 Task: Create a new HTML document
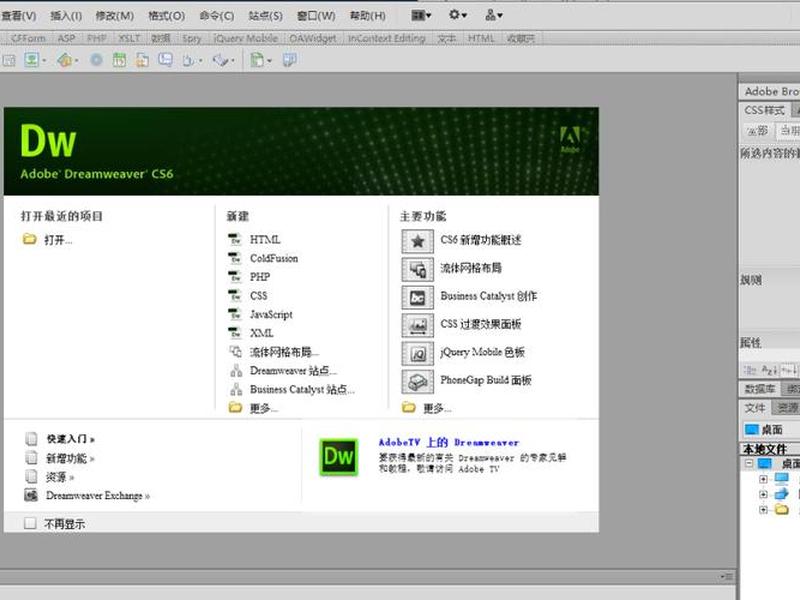pyautogui.click(x=265, y=239)
